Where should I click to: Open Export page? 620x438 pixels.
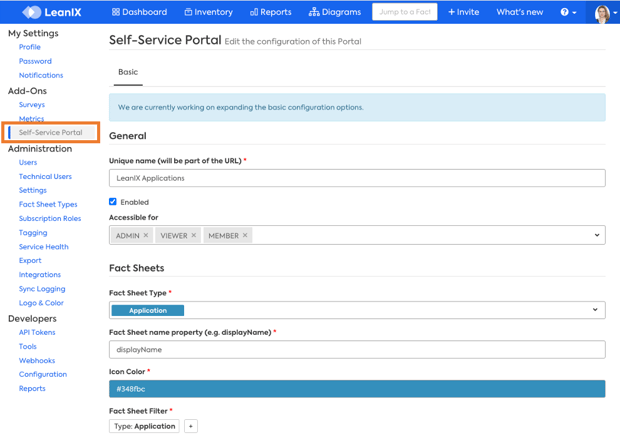point(30,261)
